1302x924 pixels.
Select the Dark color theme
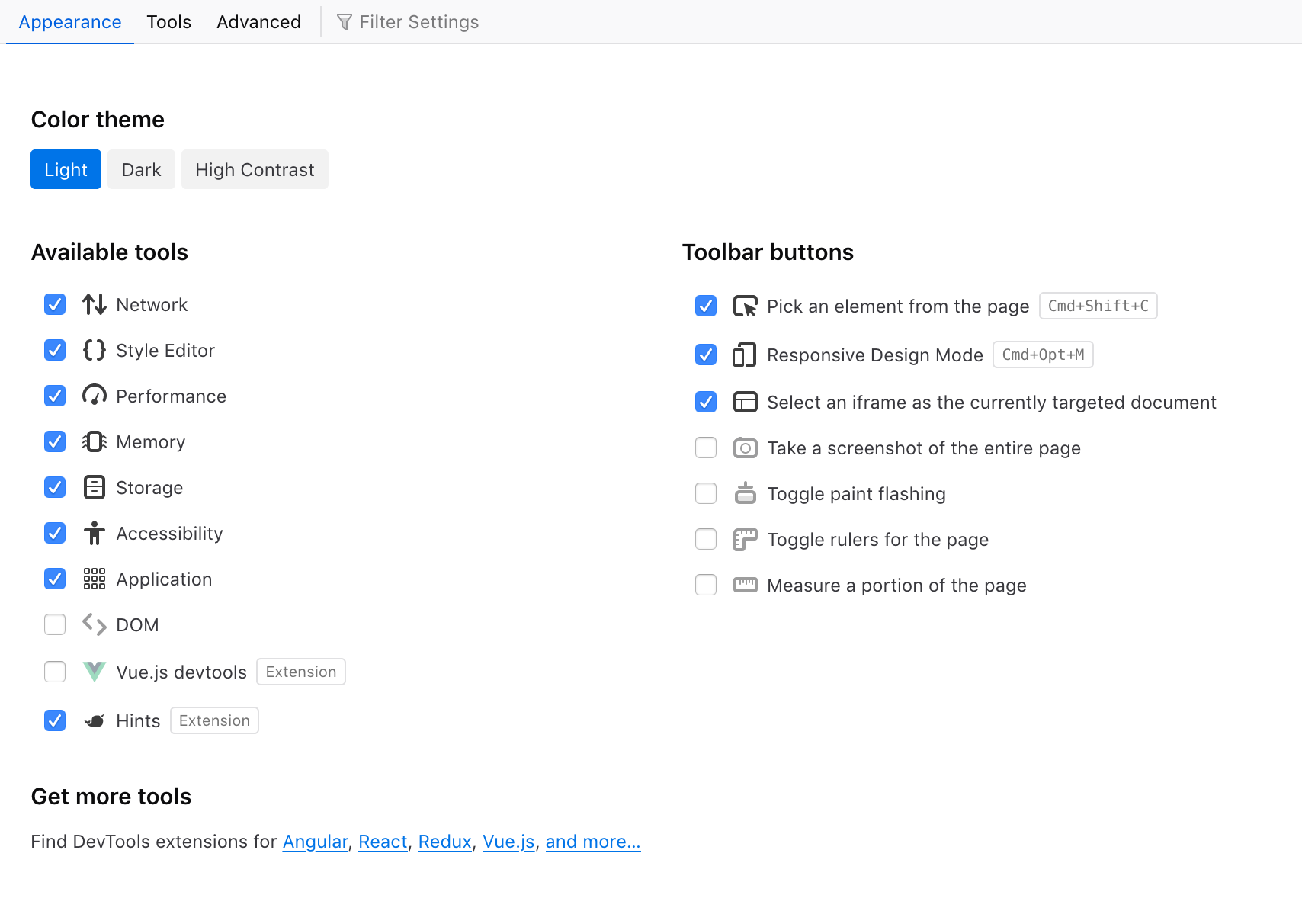141,169
